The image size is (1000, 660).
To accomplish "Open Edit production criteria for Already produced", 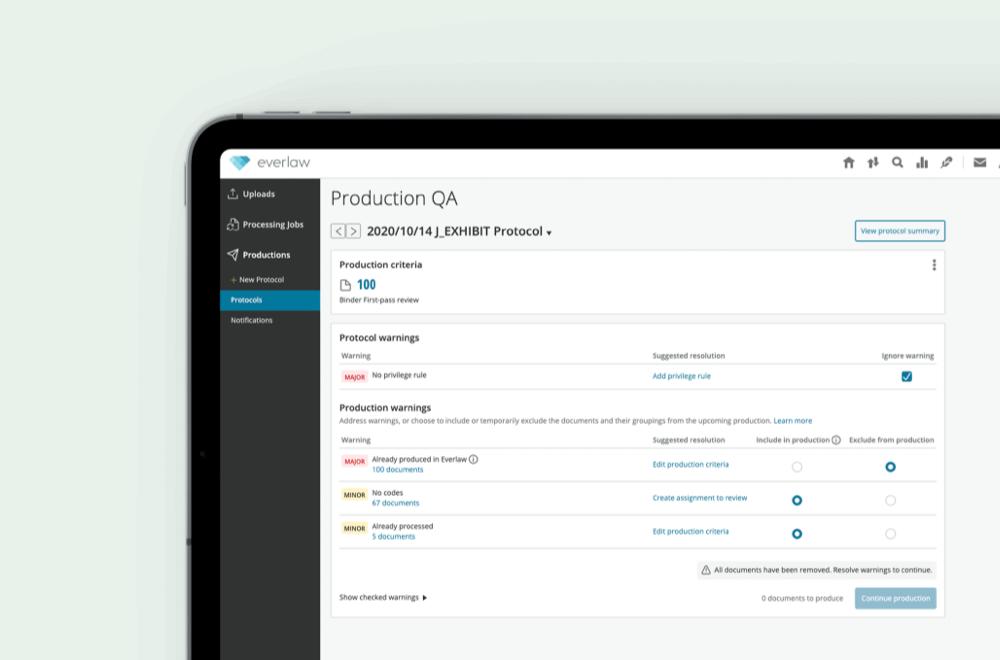I will pyautogui.click(x=690, y=464).
